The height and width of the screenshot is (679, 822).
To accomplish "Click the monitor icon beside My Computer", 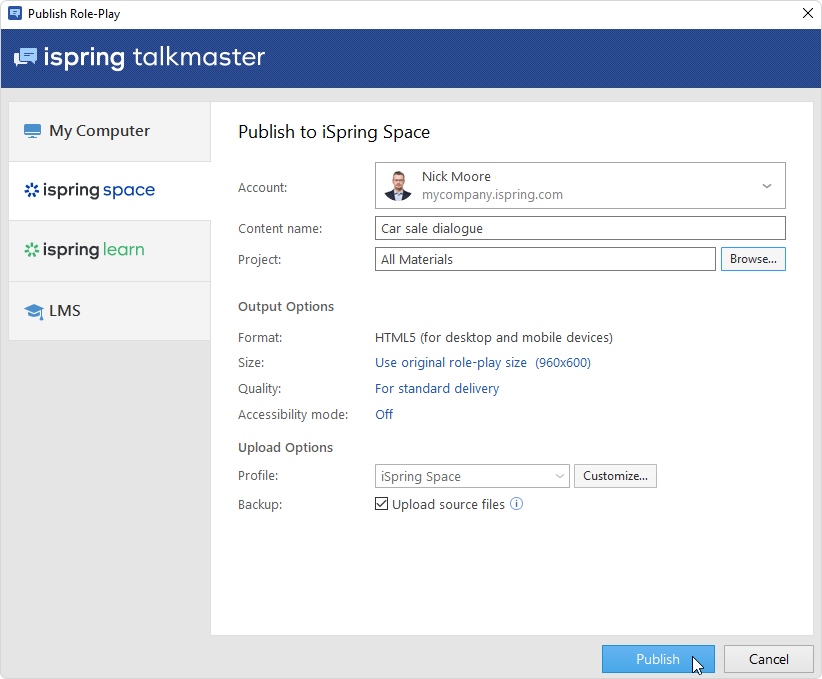I will [32, 131].
